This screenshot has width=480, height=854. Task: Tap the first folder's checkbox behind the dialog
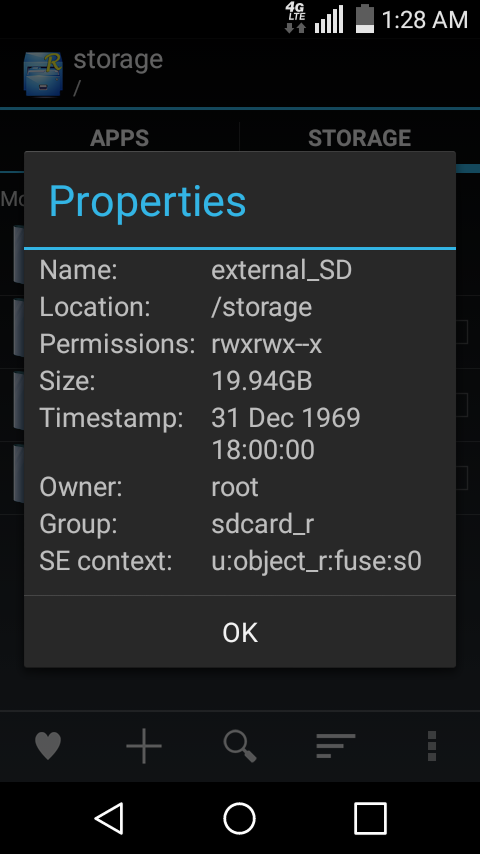coord(461,332)
